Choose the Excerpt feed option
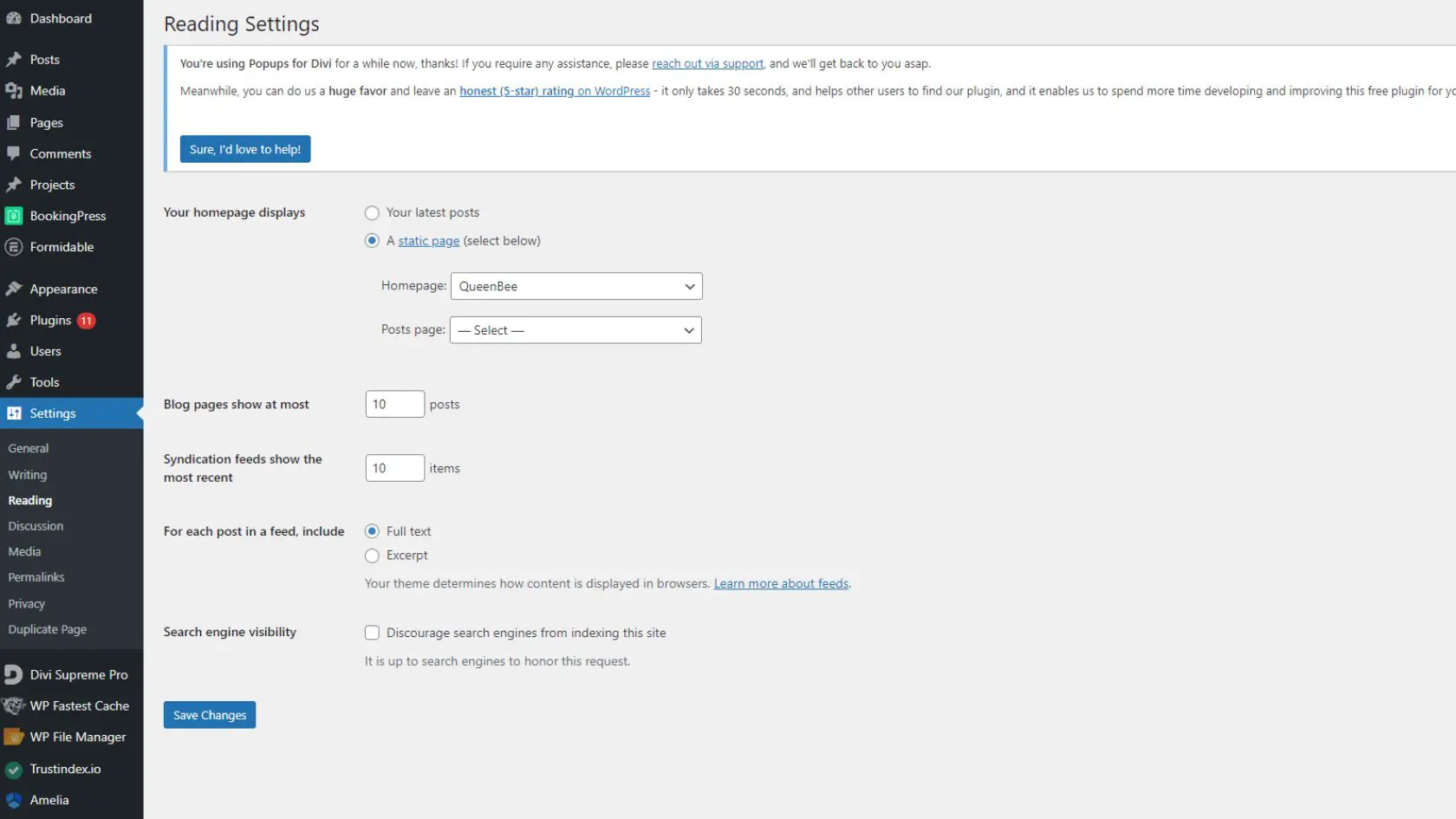This screenshot has width=1456, height=819. [372, 556]
